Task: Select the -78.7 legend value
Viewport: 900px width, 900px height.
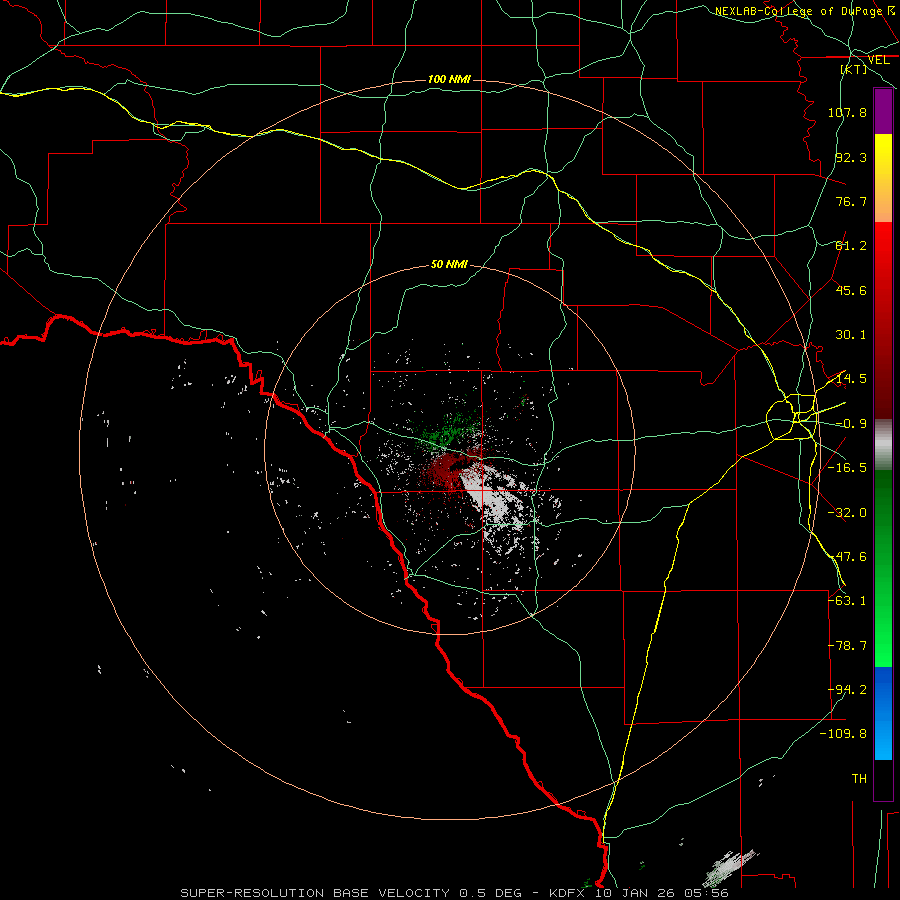Action: [x=847, y=646]
